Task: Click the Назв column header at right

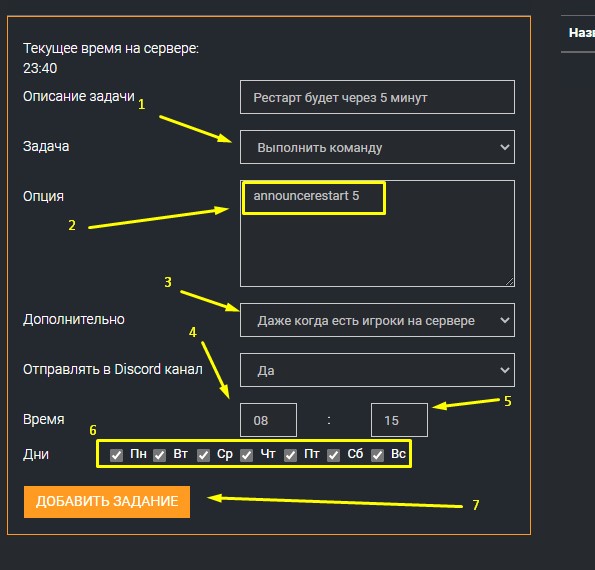Action: 581,33
